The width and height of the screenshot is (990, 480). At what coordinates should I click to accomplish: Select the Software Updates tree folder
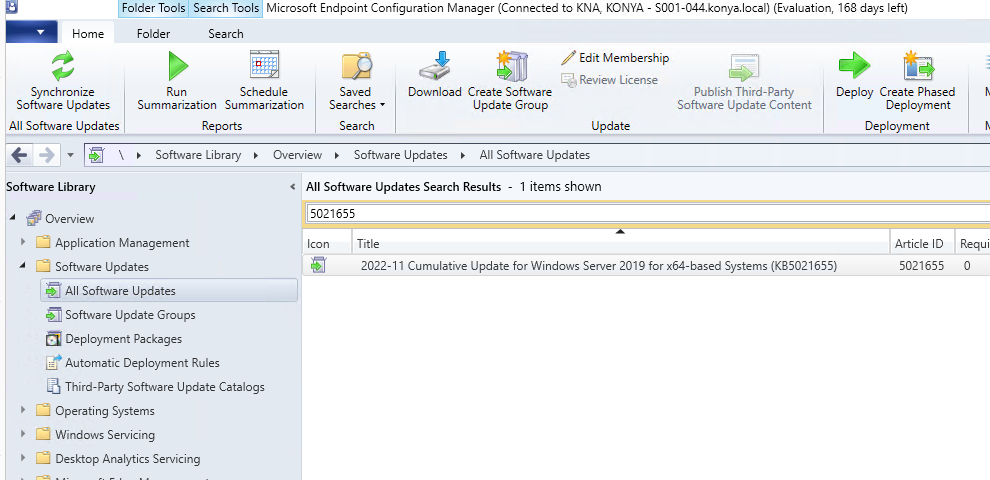tap(102, 267)
